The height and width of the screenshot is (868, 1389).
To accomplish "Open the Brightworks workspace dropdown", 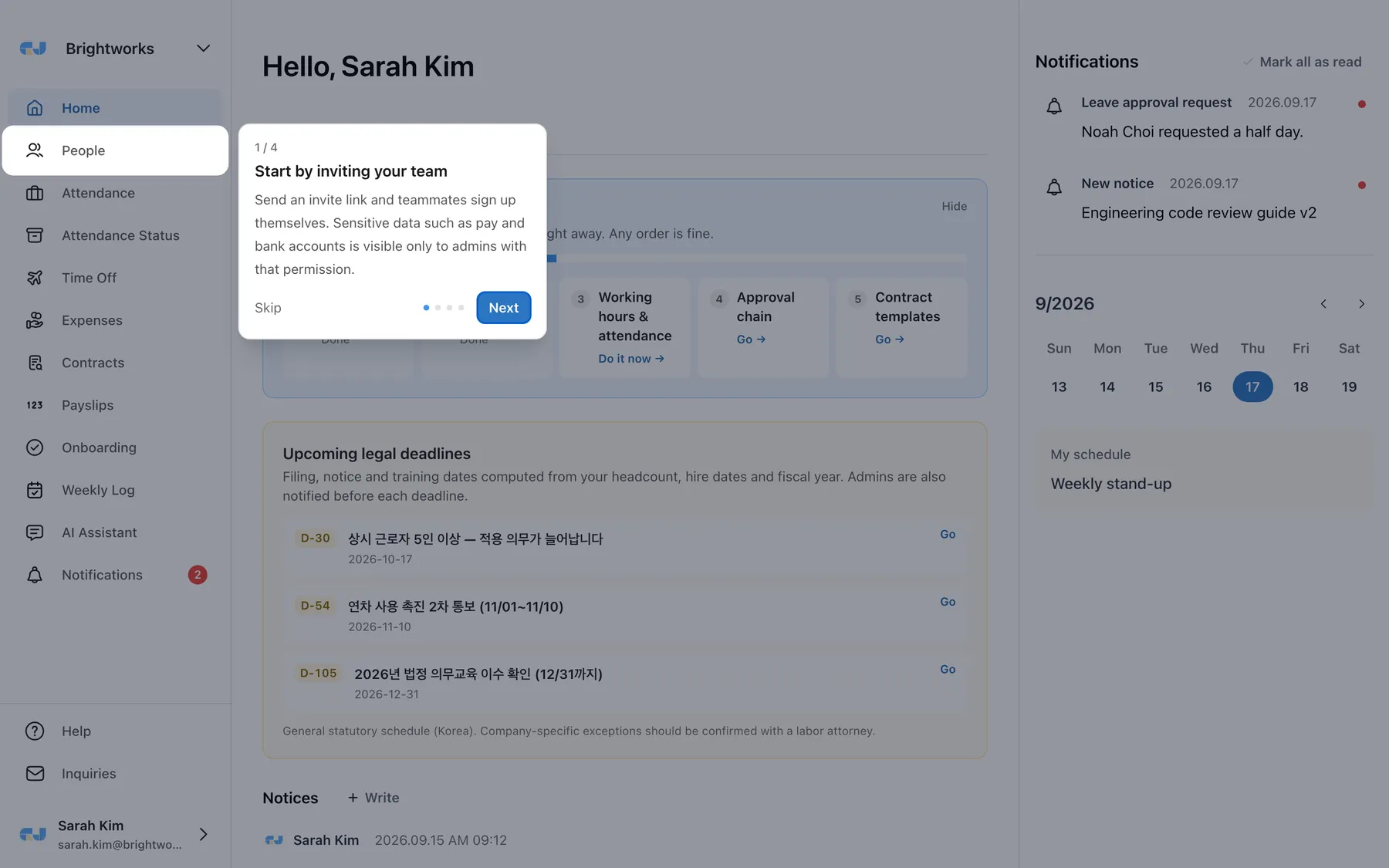I will pos(203,49).
